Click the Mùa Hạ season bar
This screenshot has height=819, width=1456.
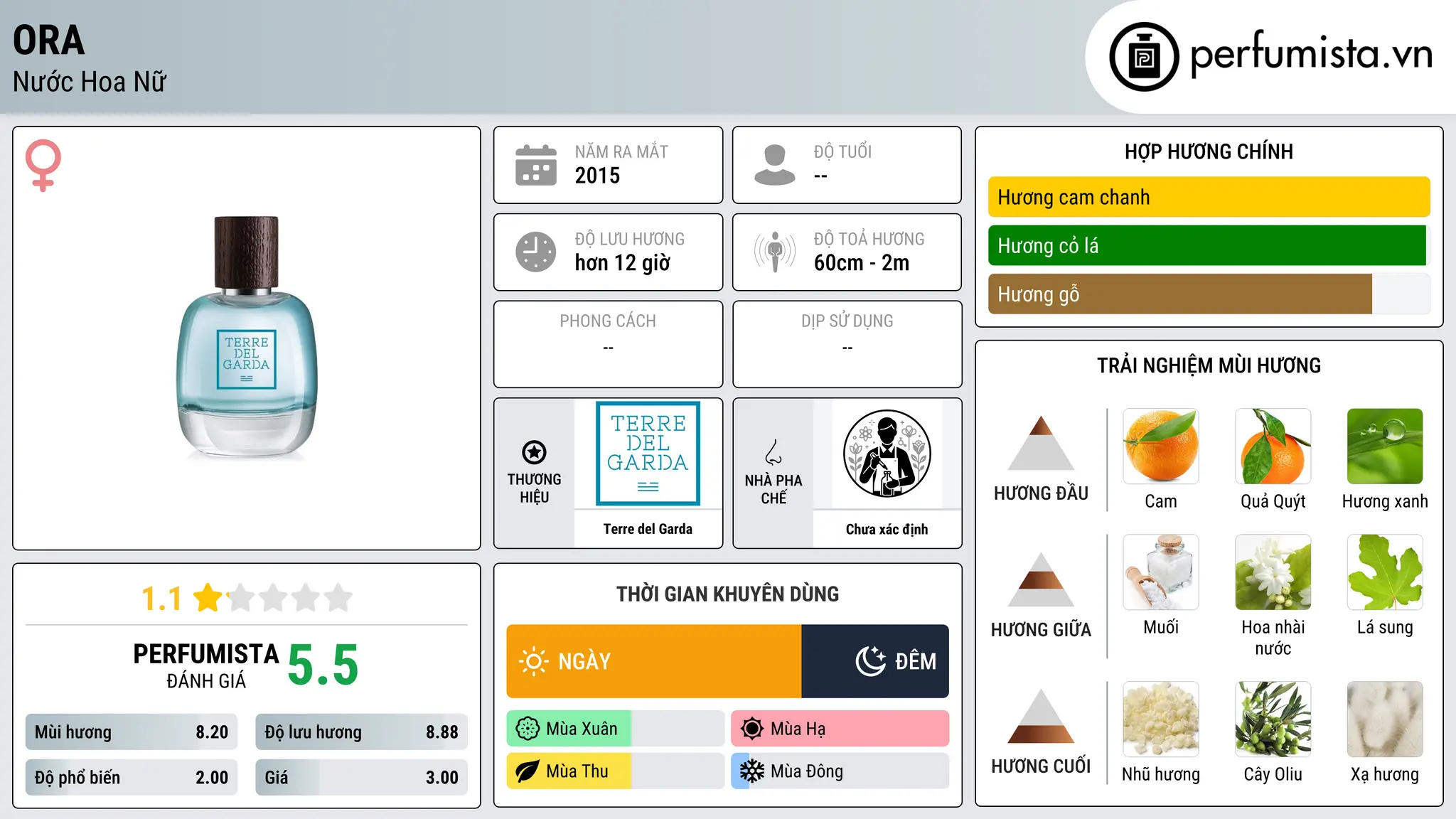(840, 729)
